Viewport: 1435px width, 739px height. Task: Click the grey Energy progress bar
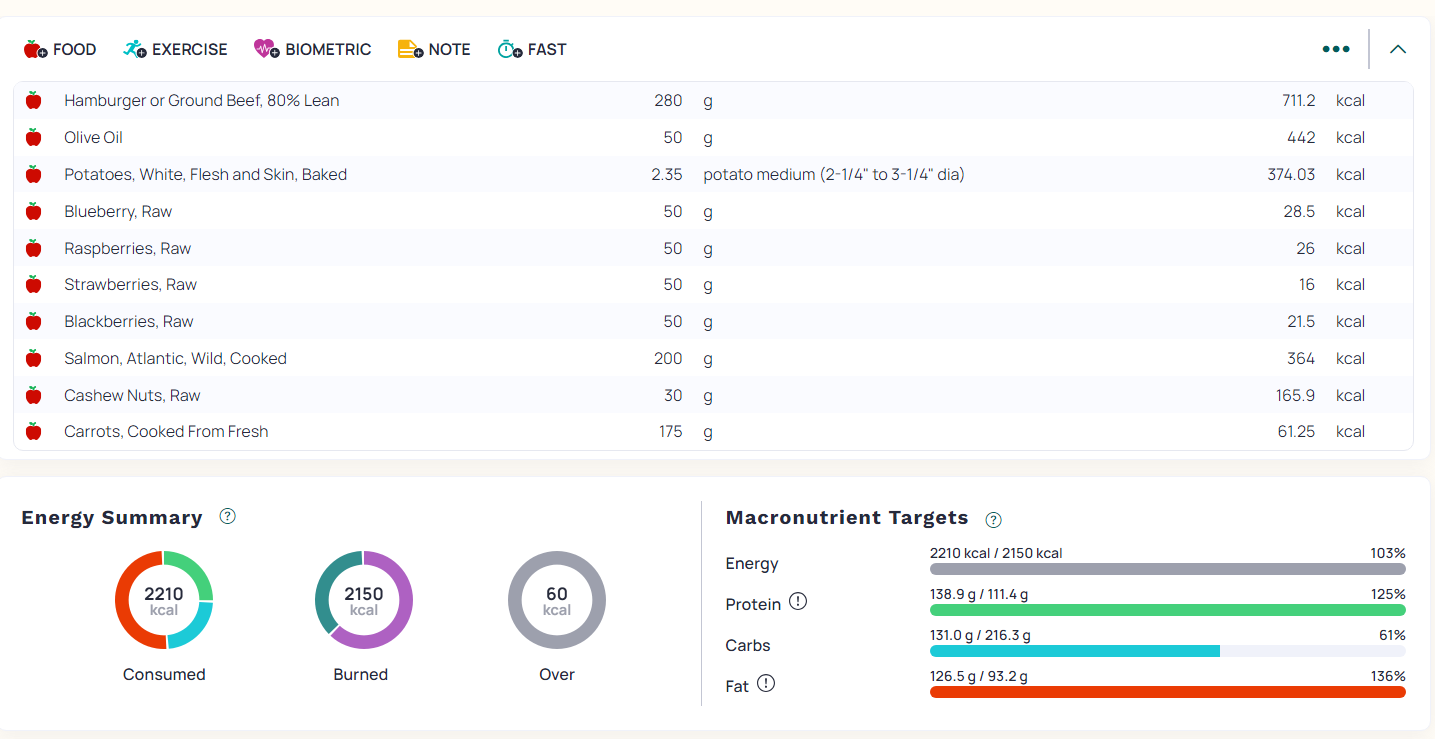pyautogui.click(x=1168, y=569)
